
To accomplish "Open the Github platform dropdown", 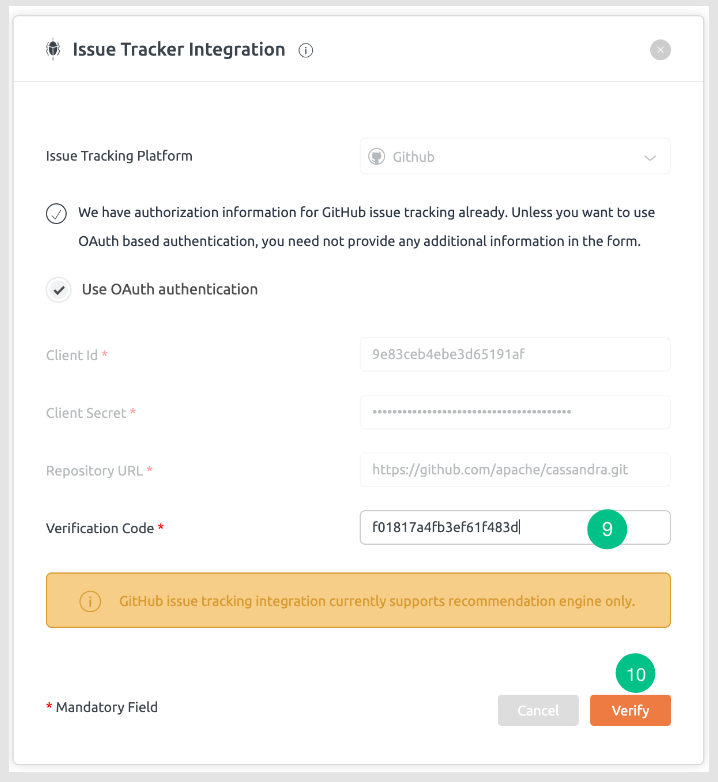I will coord(515,157).
